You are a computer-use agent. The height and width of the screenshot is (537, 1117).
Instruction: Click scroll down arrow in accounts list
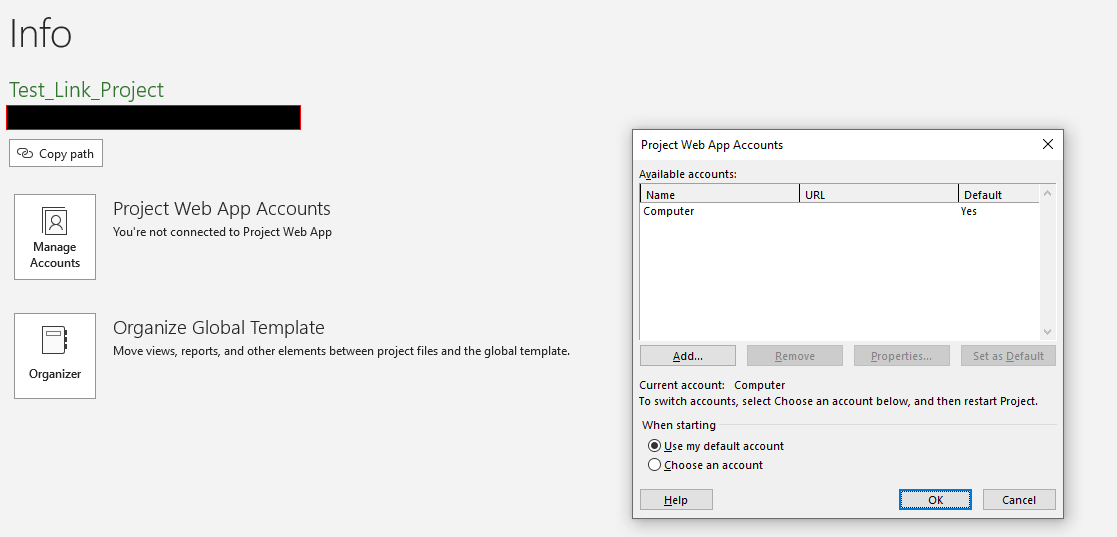pos(1047,332)
